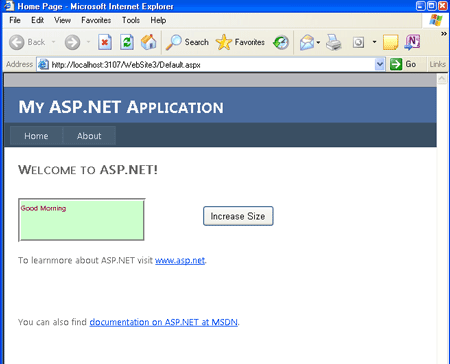The height and width of the screenshot is (364, 450).
Task: Click the green Go arrow button
Action: 396,64
